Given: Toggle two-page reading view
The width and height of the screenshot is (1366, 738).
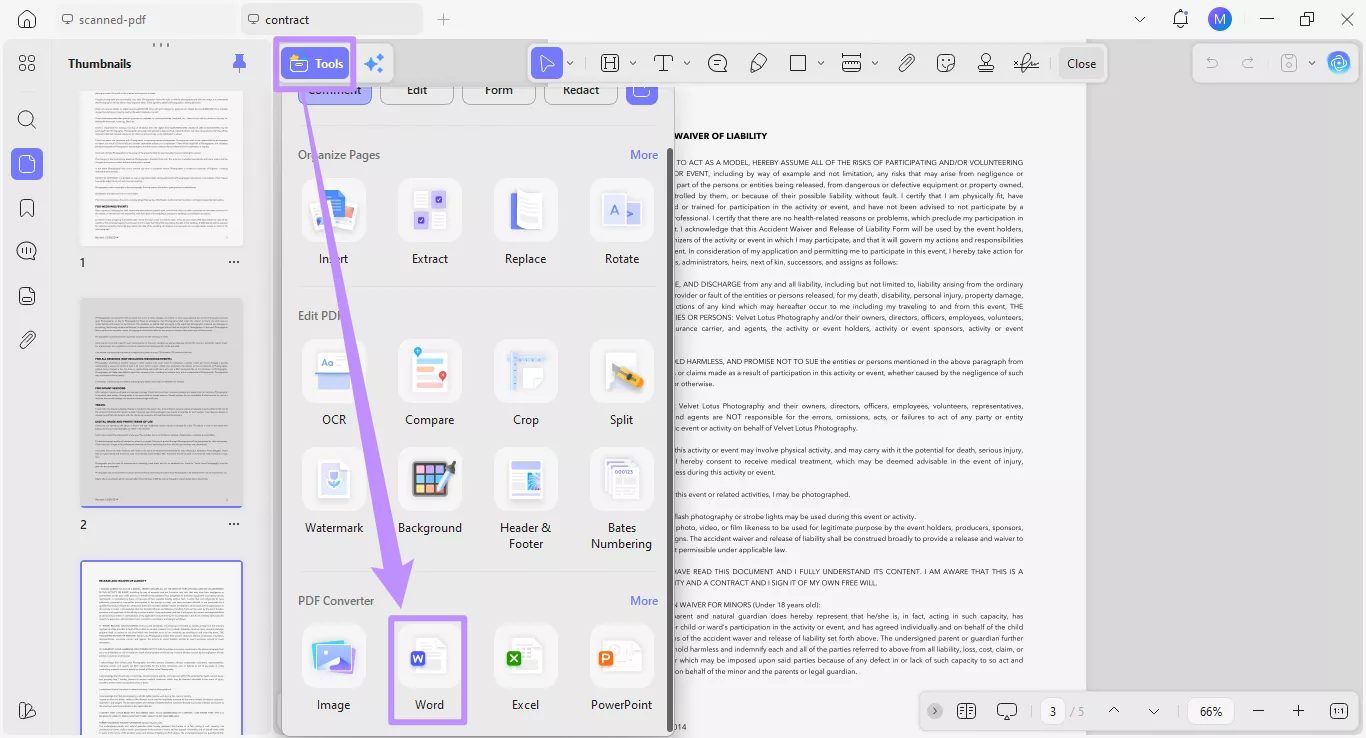Looking at the screenshot, I should 966,711.
